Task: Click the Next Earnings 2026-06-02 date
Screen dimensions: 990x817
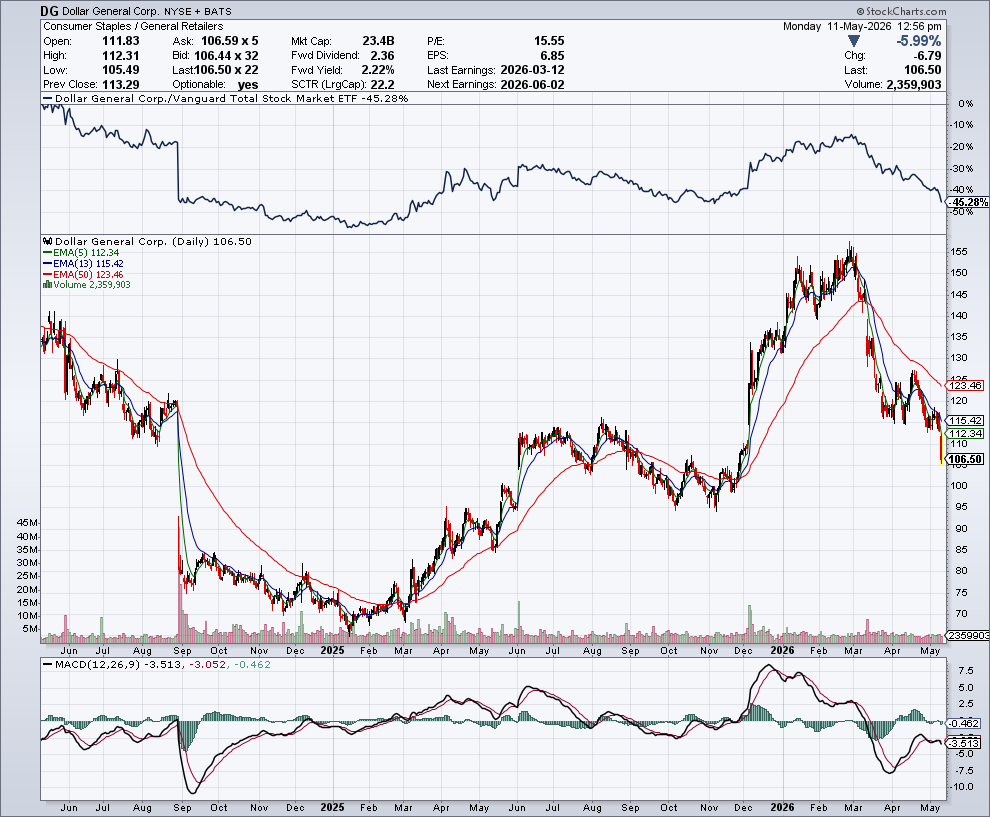Action: point(532,85)
